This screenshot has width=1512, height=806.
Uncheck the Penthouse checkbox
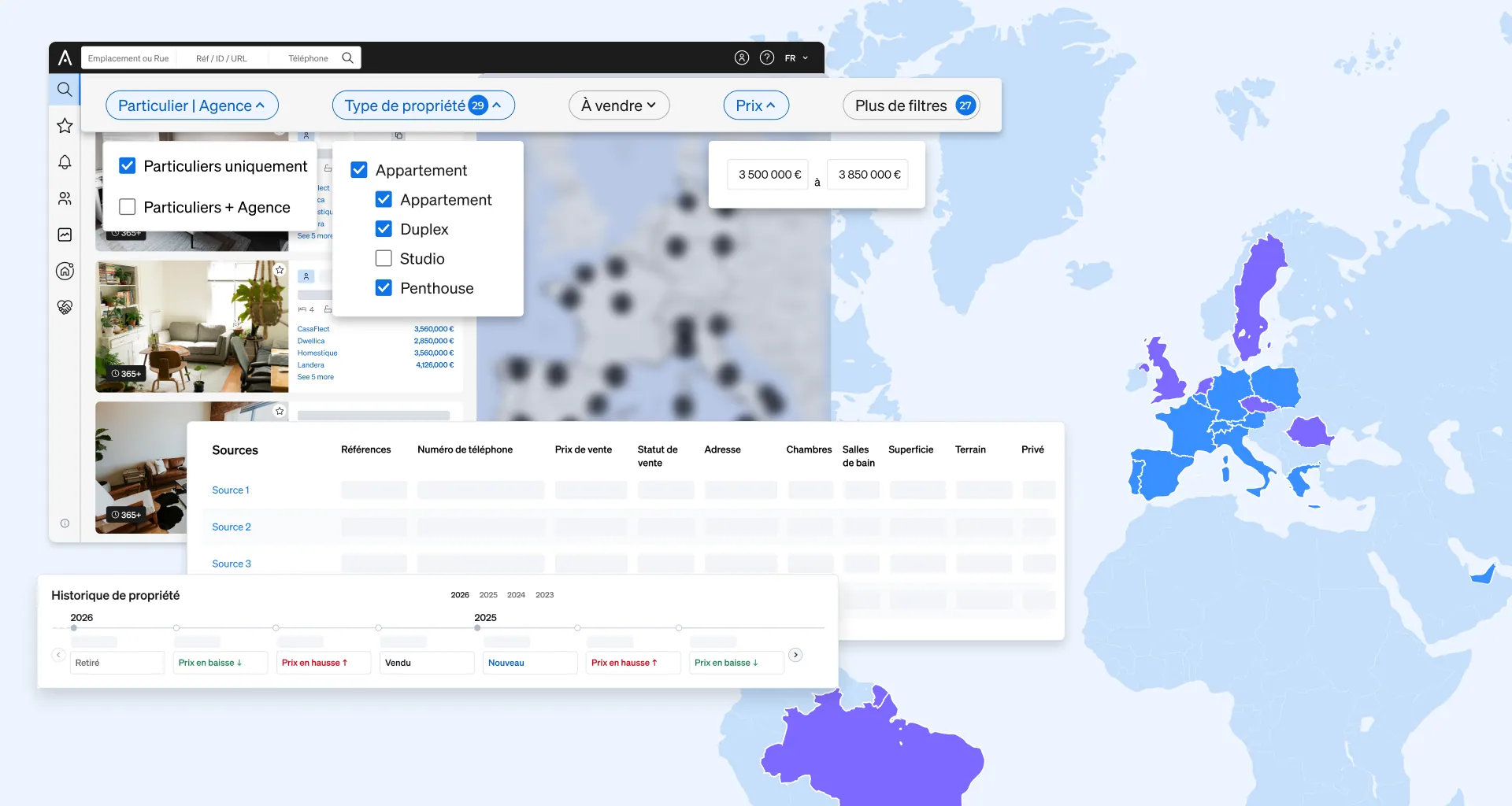tap(384, 288)
